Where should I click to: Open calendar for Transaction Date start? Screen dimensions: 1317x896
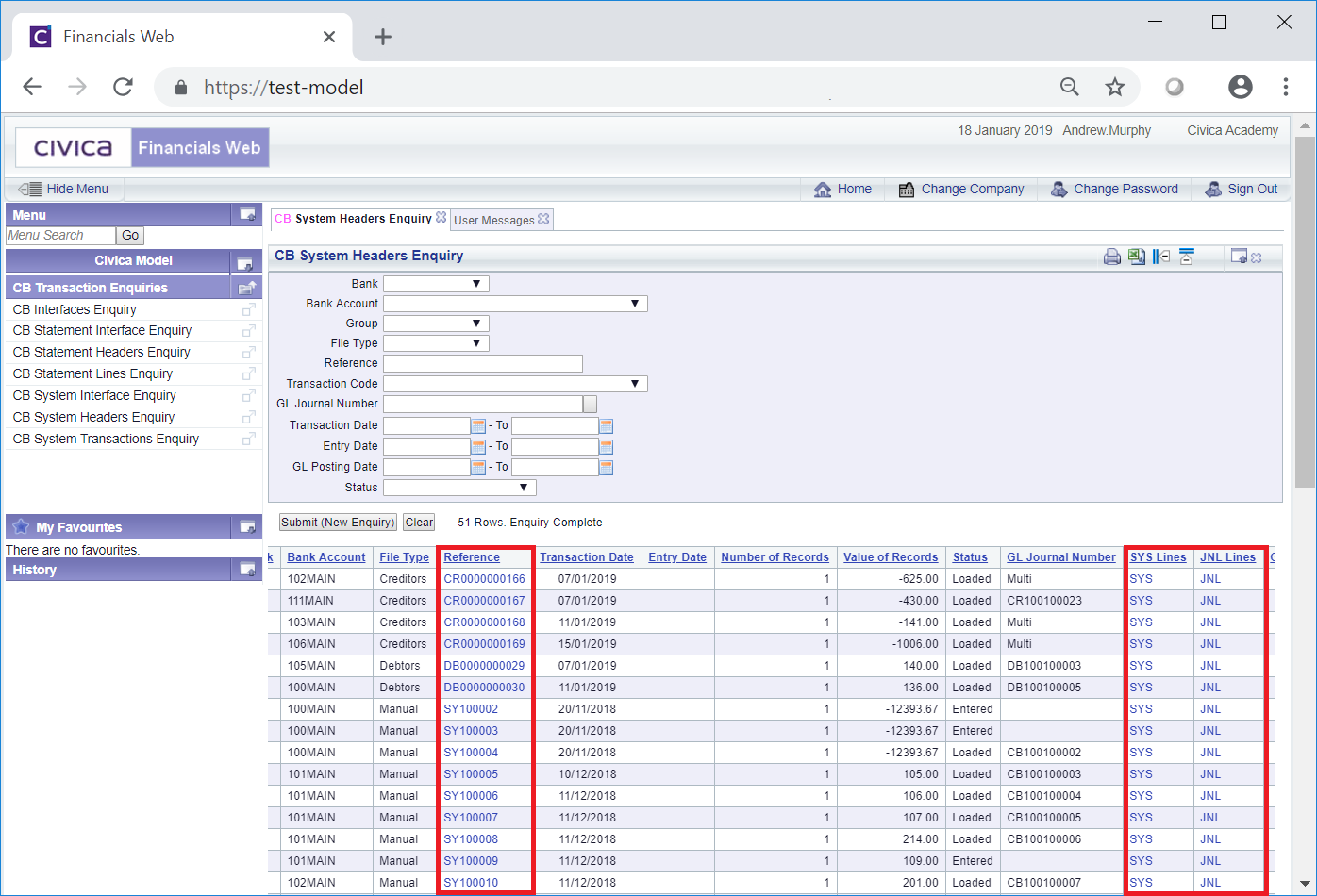point(478,426)
